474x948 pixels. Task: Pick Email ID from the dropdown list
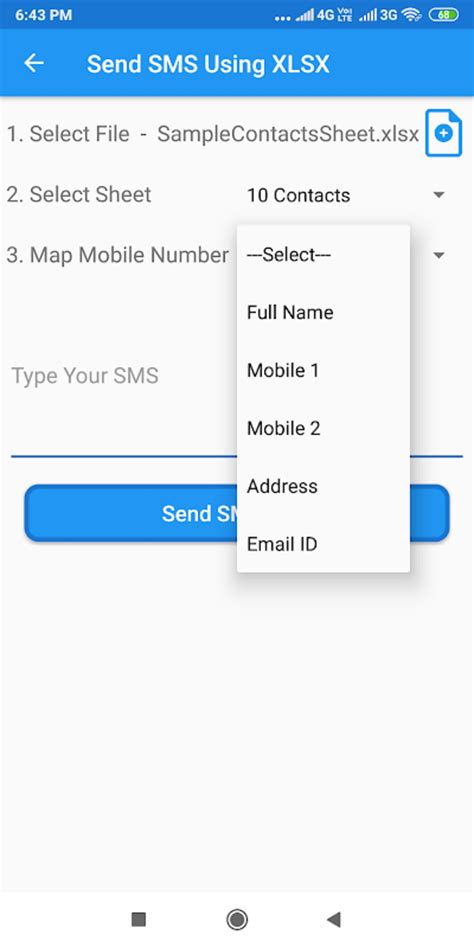tap(323, 544)
